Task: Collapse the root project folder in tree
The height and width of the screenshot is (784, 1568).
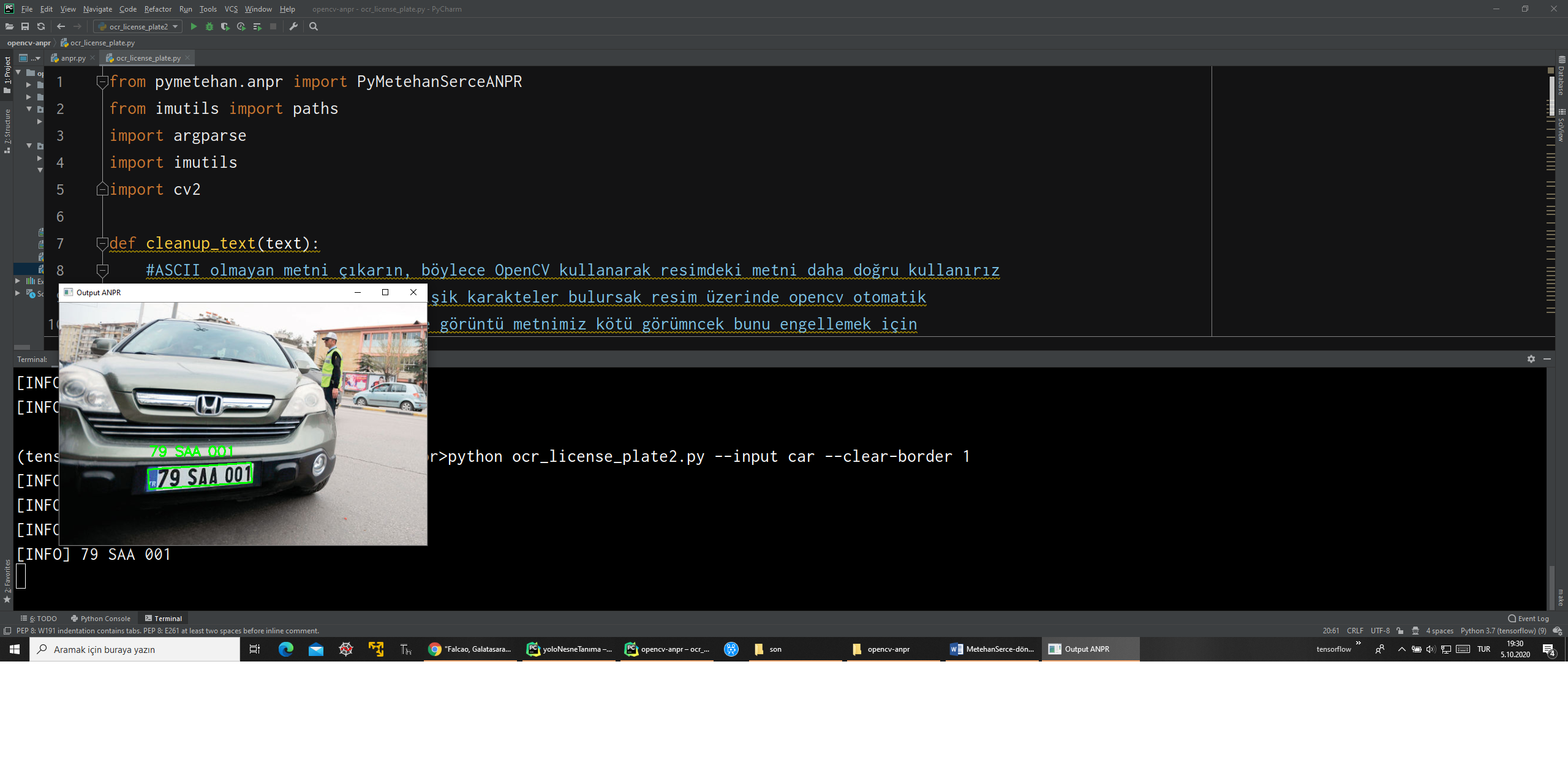Action: (x=18, y=72)
